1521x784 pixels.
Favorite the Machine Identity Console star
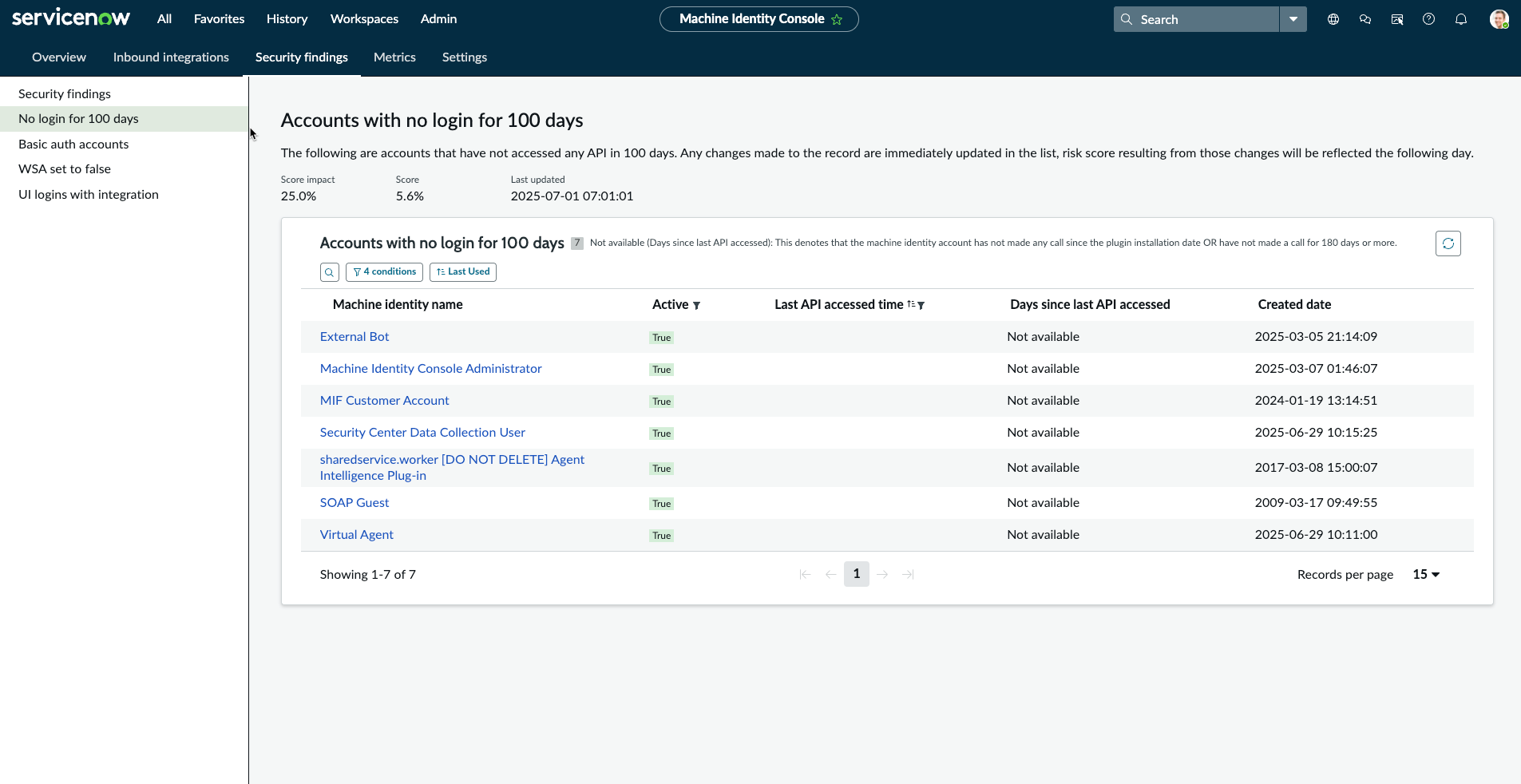[837, 19]
